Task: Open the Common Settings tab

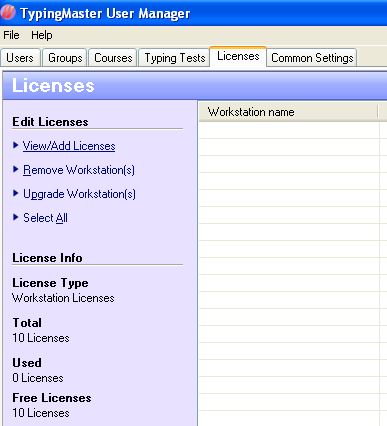Action: [312, 58]
